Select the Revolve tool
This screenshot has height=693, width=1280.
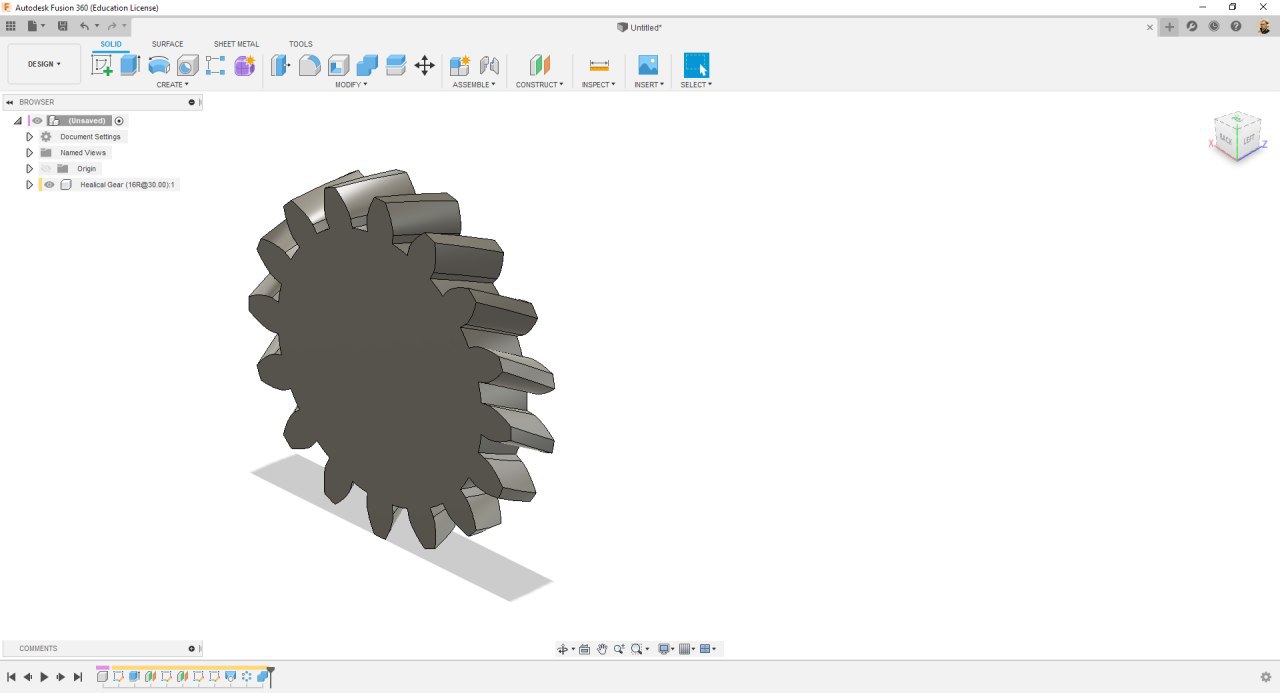(x=159, y=65)
